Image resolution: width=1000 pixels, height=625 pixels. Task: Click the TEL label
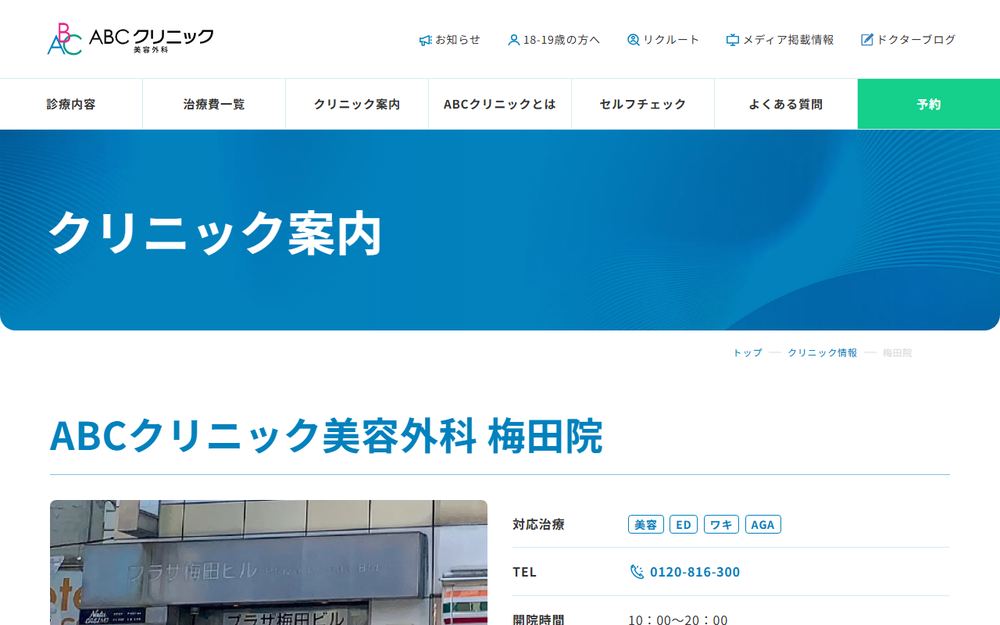pos(524,572)
